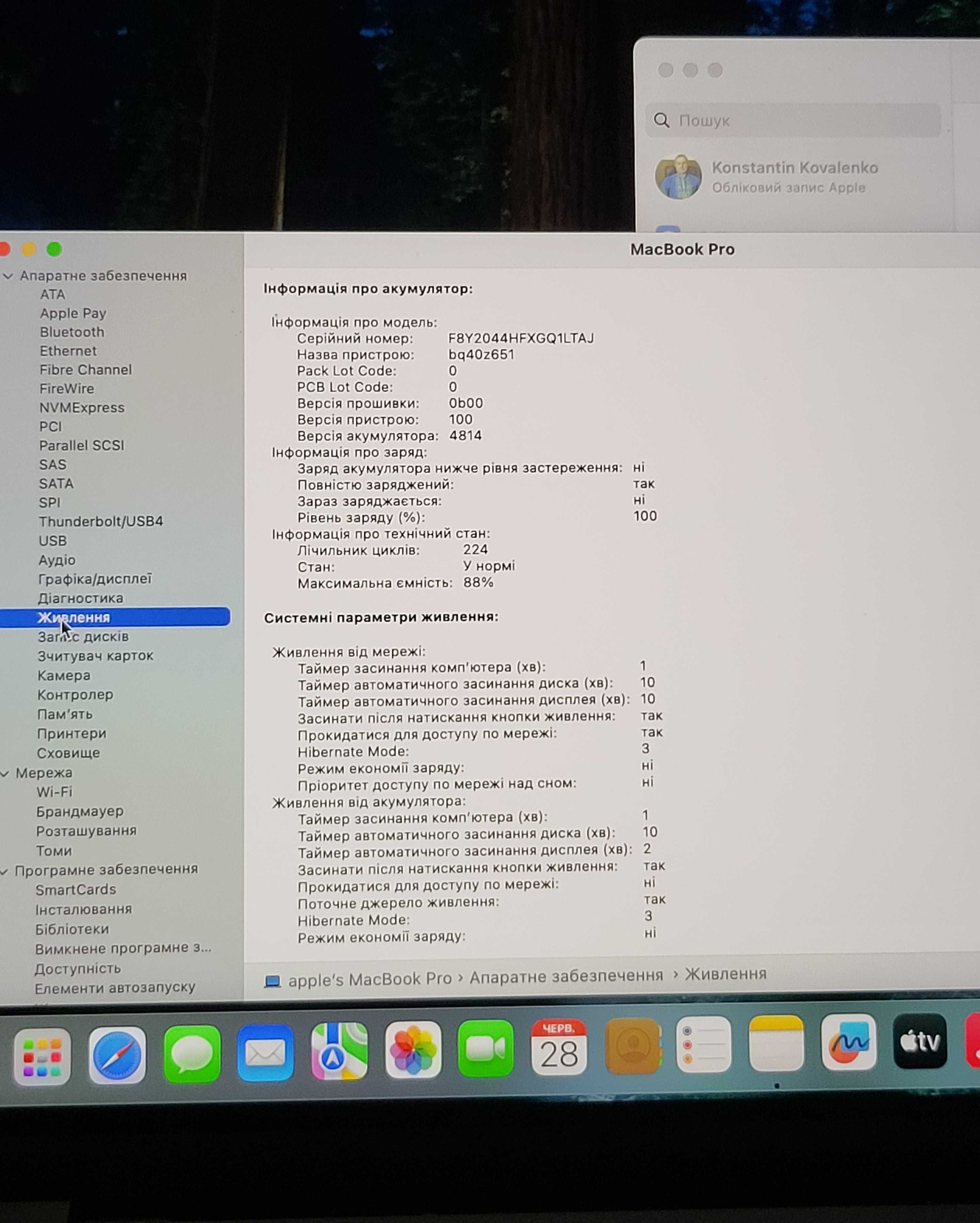Select Зчитувач карток in sidebar

coord(95,656)
